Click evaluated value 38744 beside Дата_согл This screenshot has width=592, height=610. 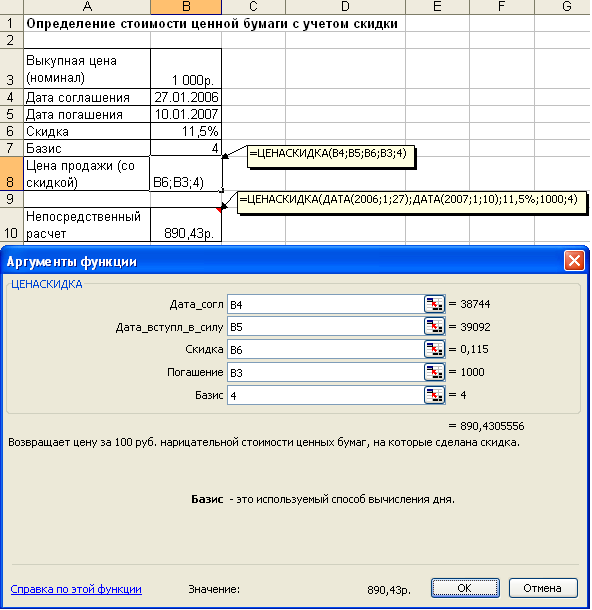pos(475,304)
